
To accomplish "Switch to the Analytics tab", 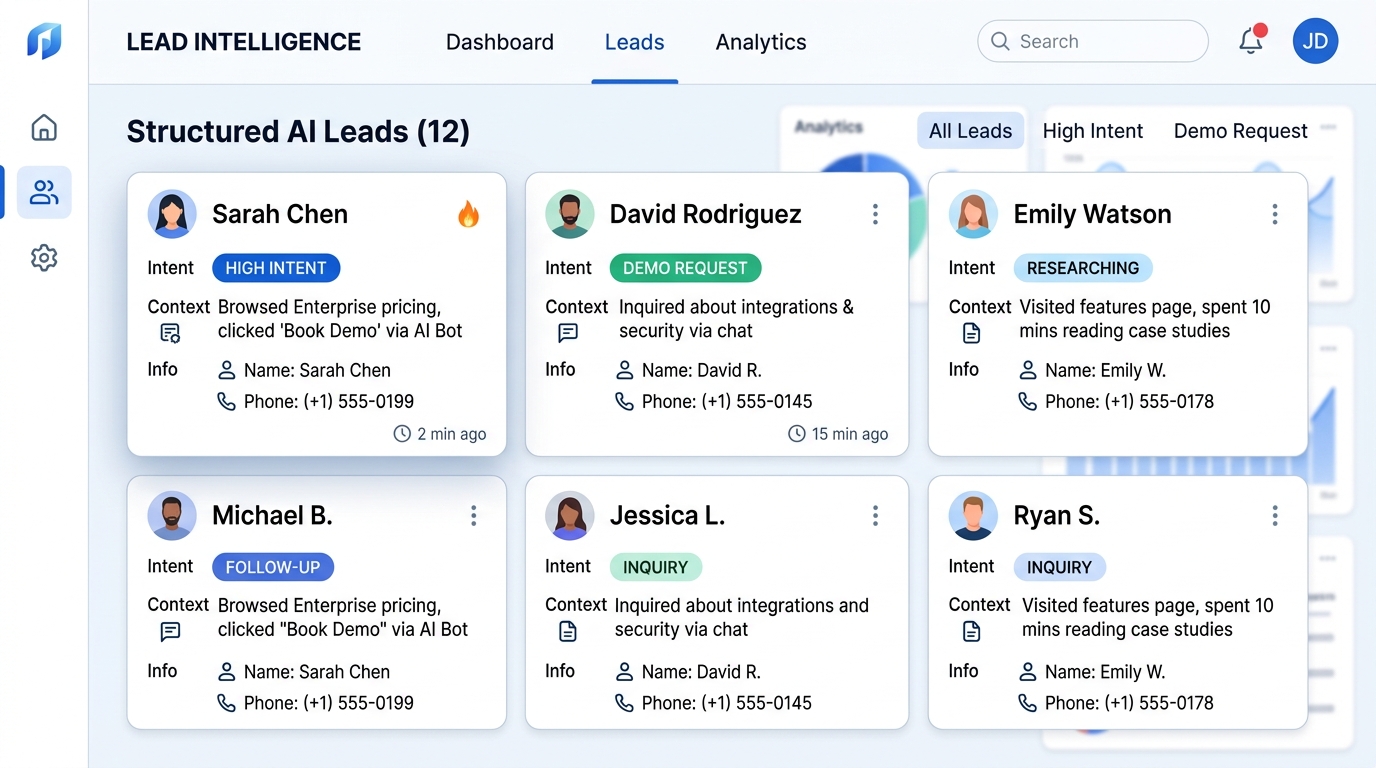I will (761, 42).
